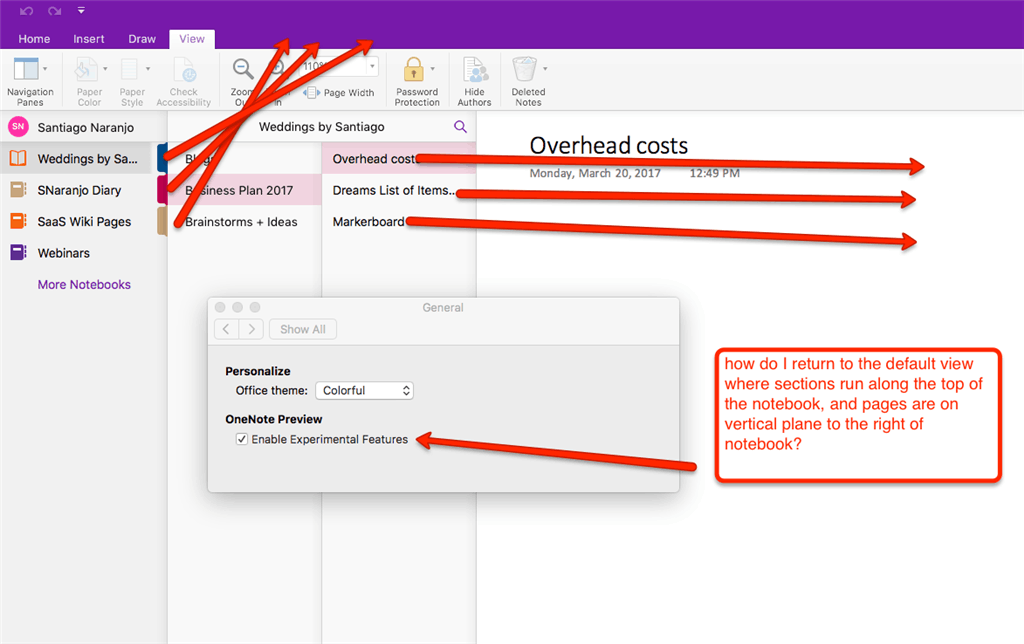1024x644 pixels.
Task: Open the zoom percentage combo box
Action: (339, 66)
